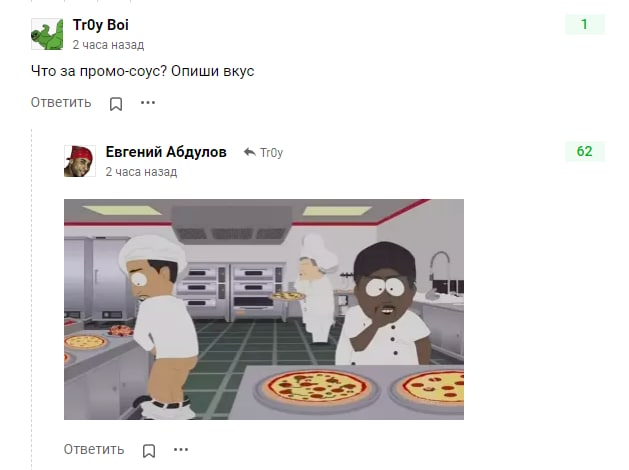Viewport: 629px width, 470px height.
Task: Reply to Tr0y Boi's comment via Ответить
Action: point(61,102)
